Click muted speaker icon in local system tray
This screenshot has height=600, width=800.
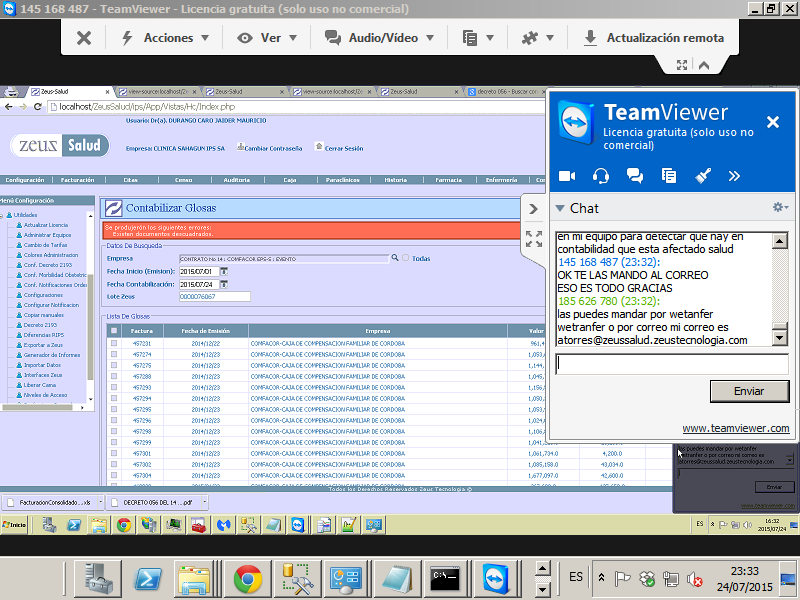point(694,579)
